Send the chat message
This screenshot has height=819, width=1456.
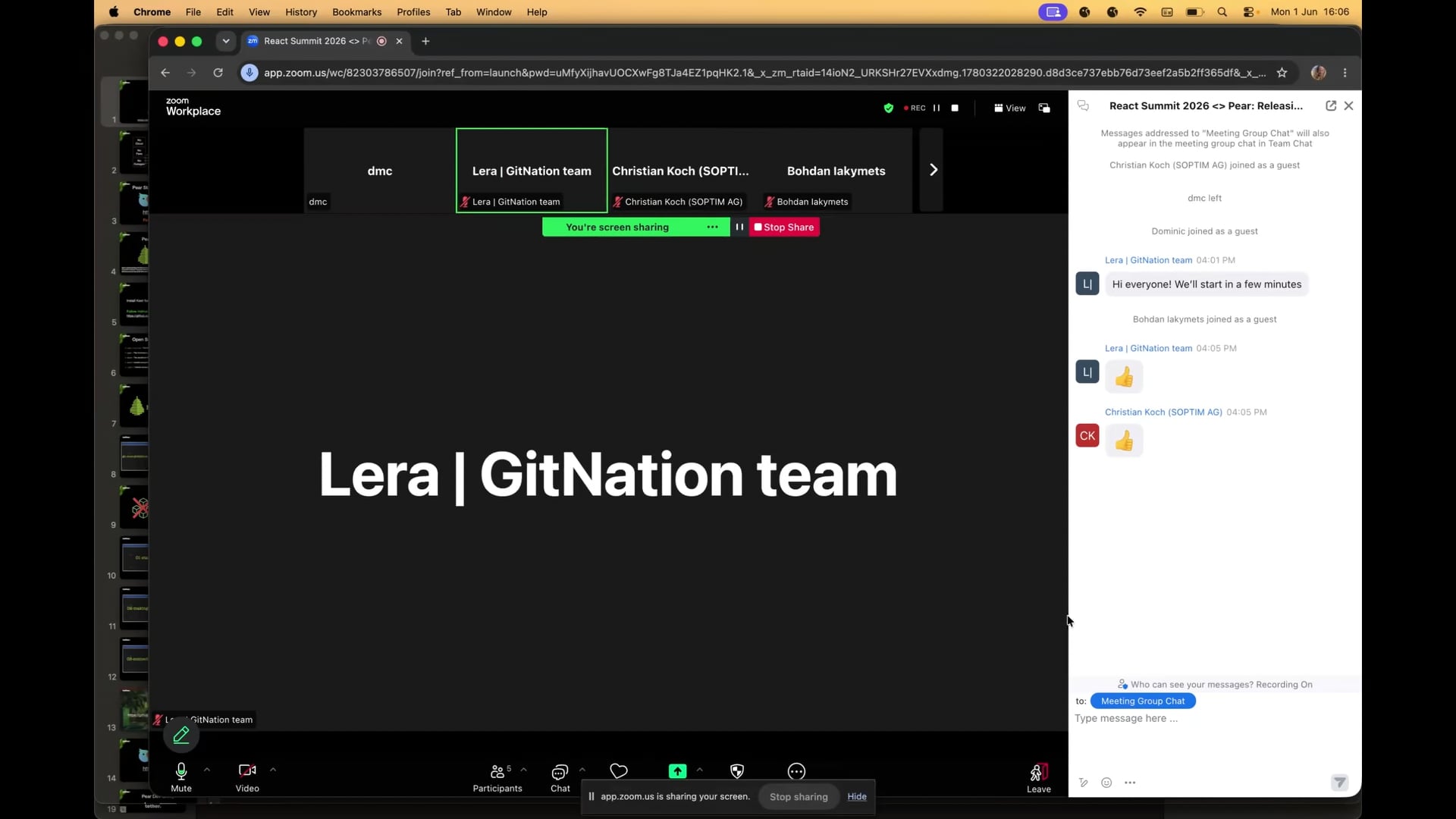point(1340,783)
